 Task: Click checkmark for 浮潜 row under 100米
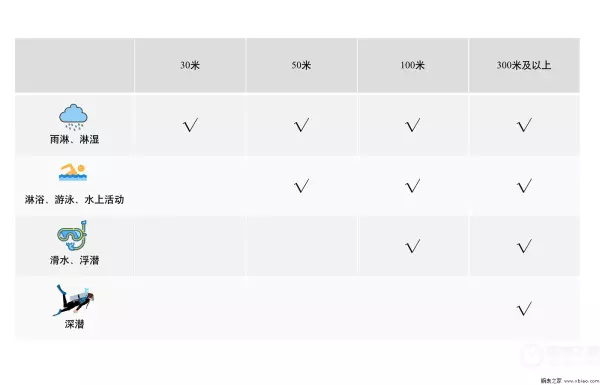point(412,246)
